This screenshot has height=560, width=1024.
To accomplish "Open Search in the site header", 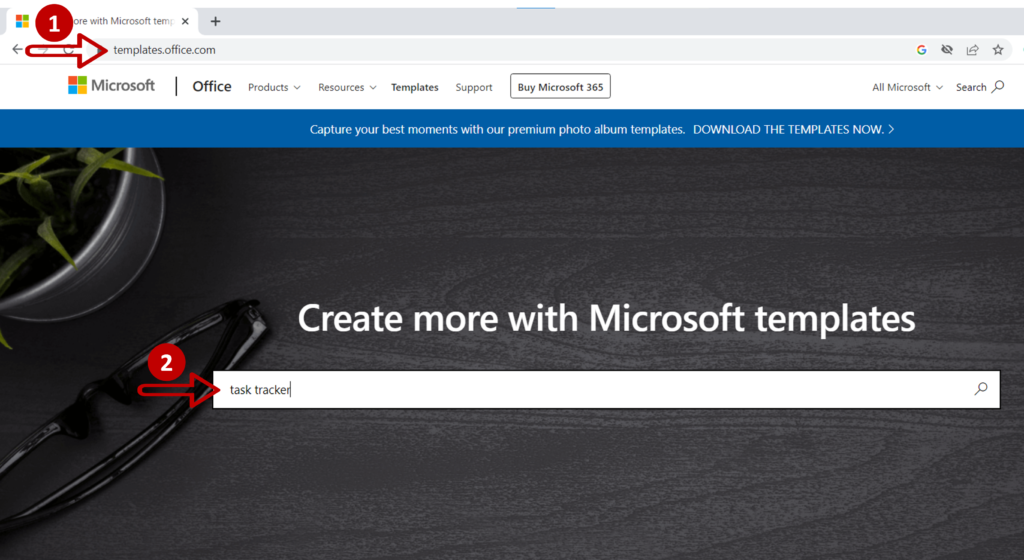I will (979, 87).
